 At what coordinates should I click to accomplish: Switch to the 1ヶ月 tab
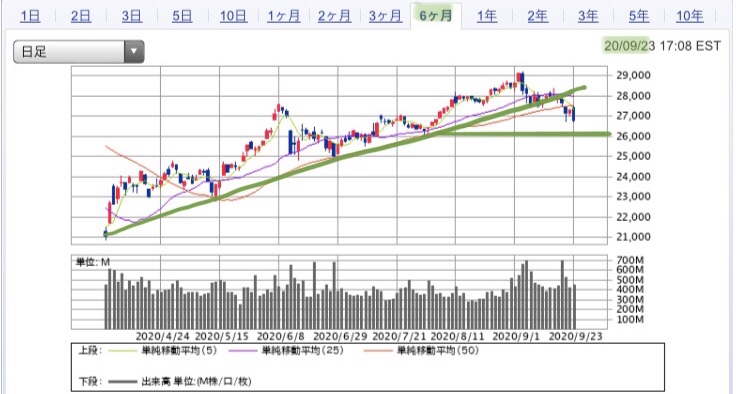click(x=283, y=16)
